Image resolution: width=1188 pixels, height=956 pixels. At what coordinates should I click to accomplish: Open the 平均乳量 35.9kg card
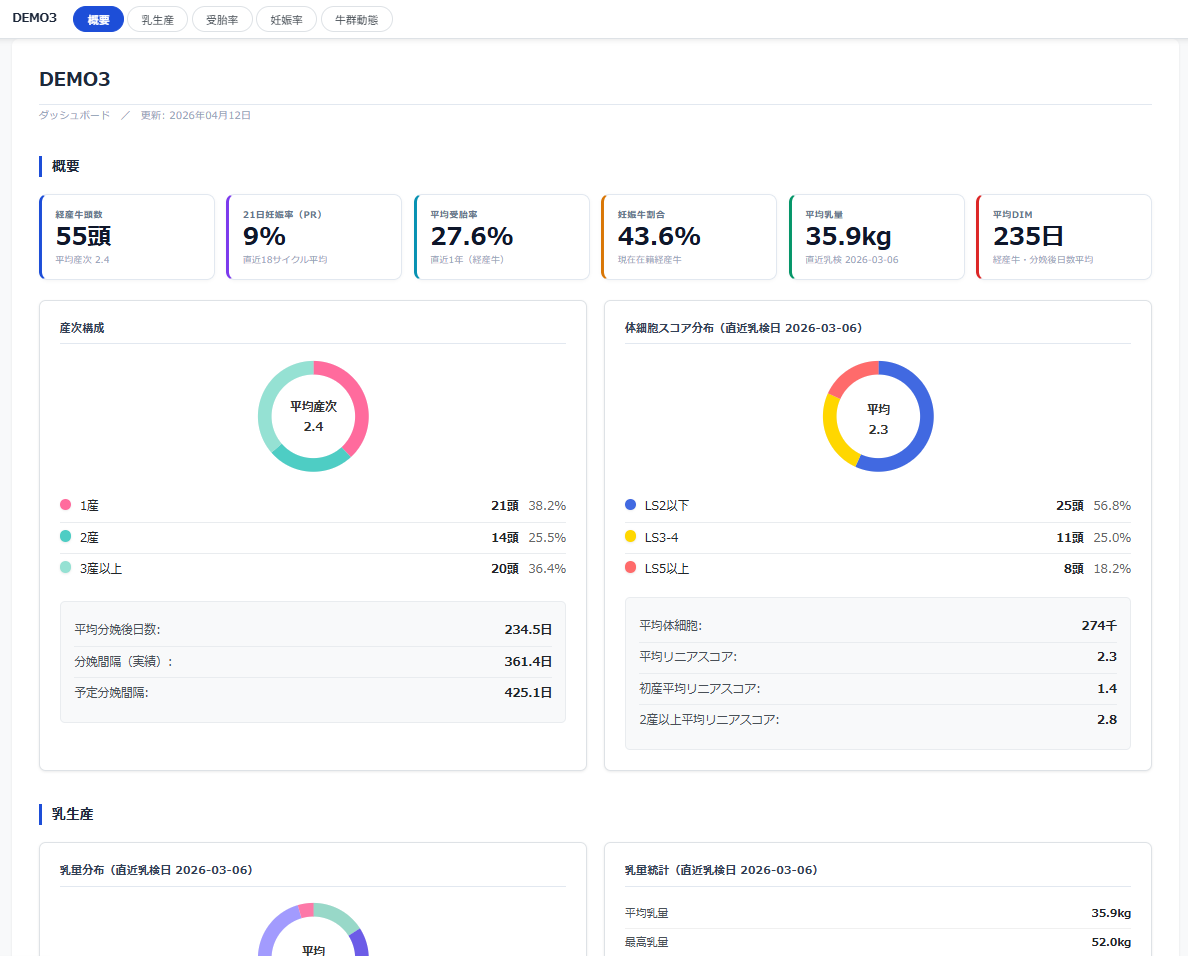click(877, 237)
